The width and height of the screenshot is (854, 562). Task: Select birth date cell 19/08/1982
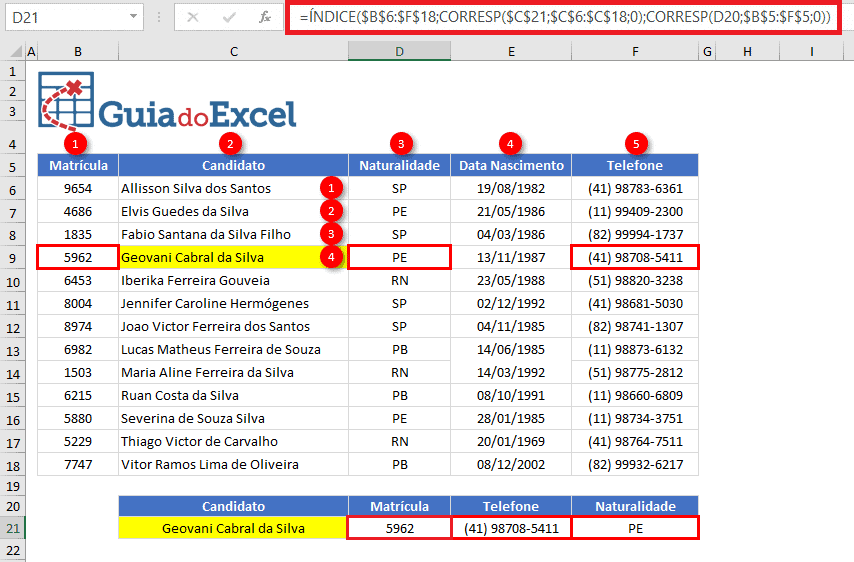tap(511, 188)
